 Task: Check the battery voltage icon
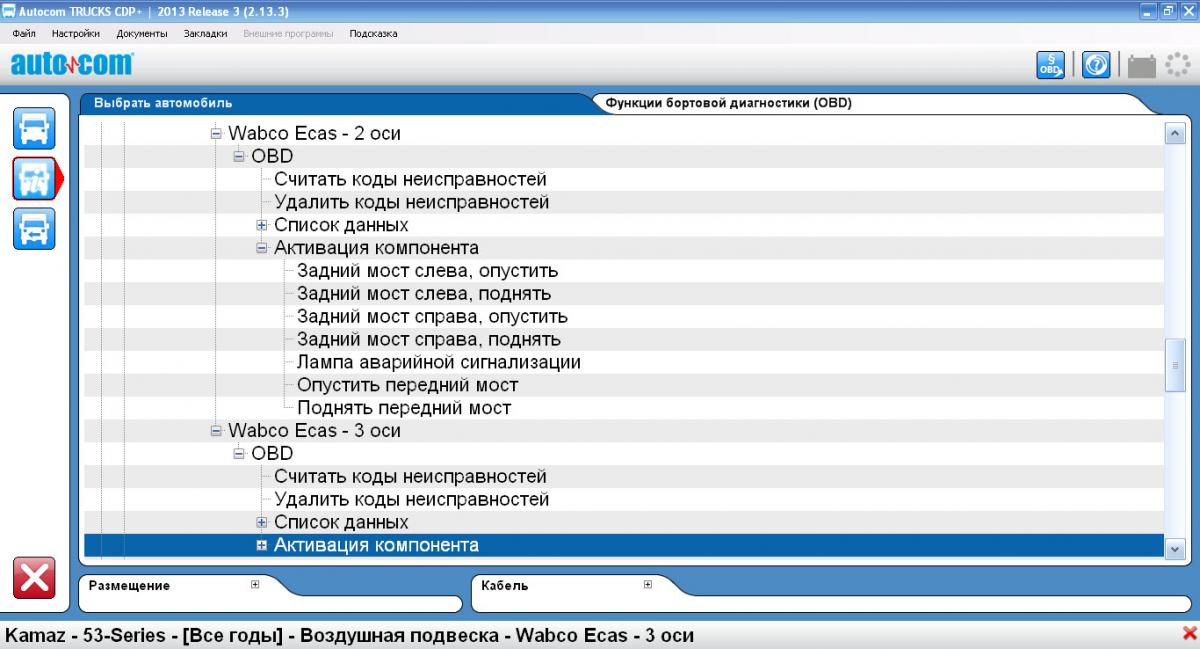[1141, 65]
